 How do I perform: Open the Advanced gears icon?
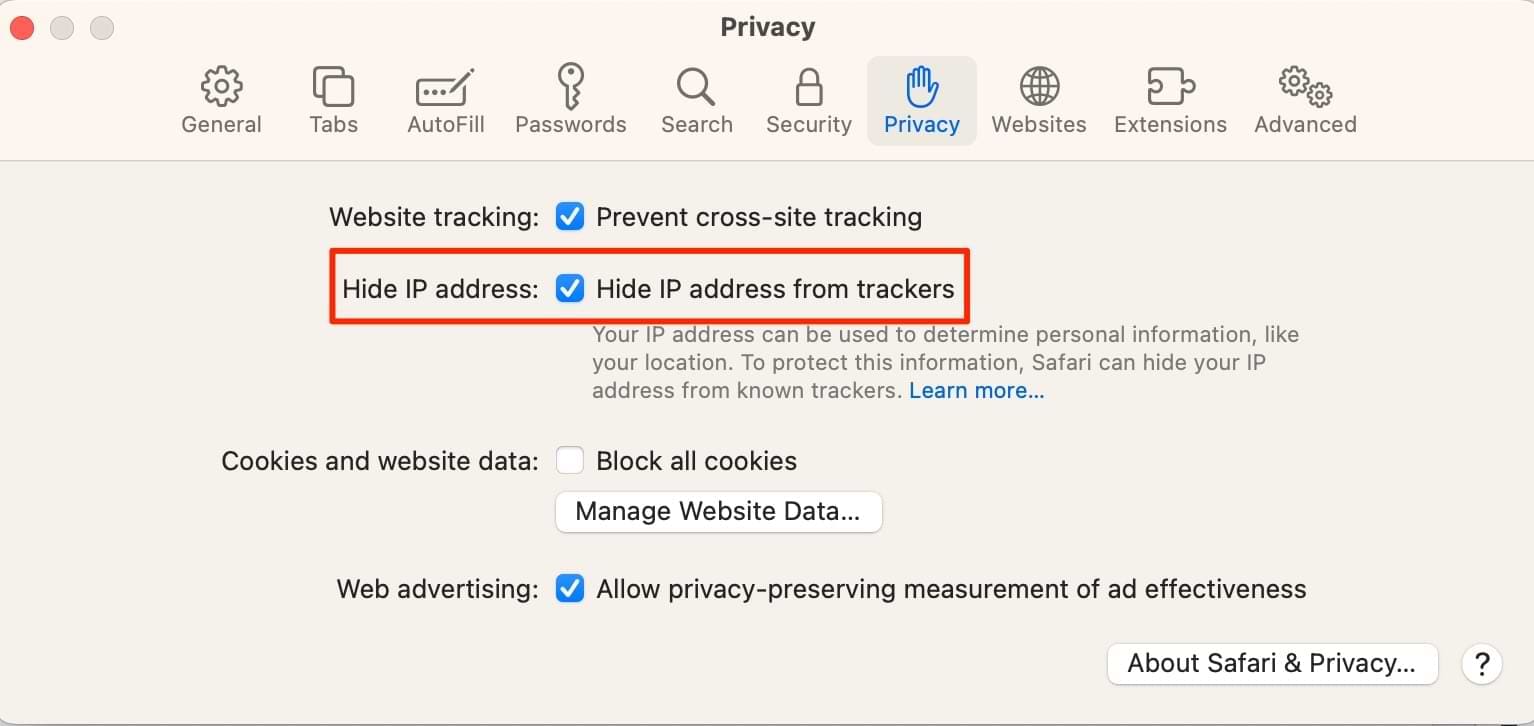pos(1305,88)
